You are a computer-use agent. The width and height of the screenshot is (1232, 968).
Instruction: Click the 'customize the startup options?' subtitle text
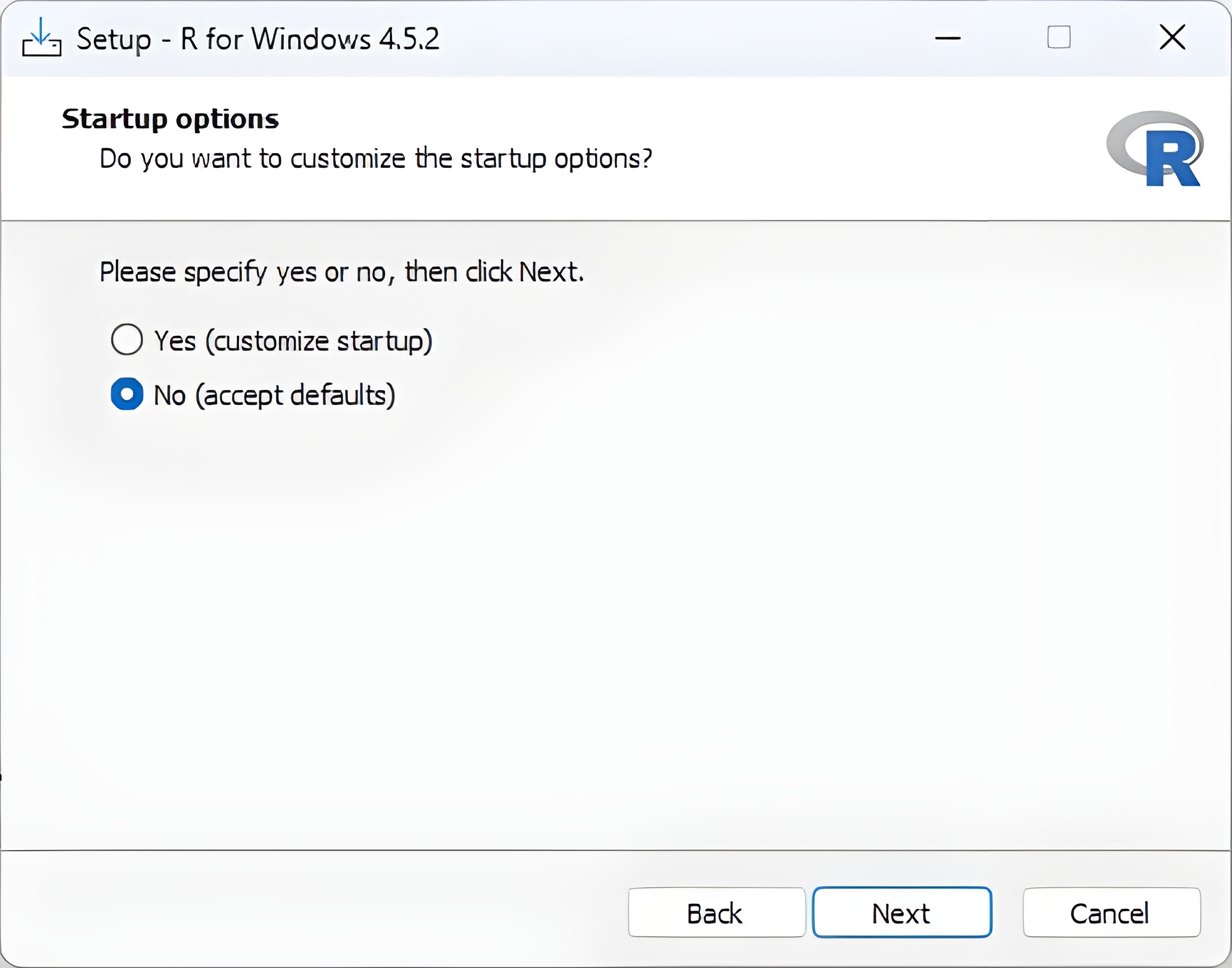point(375,159)
